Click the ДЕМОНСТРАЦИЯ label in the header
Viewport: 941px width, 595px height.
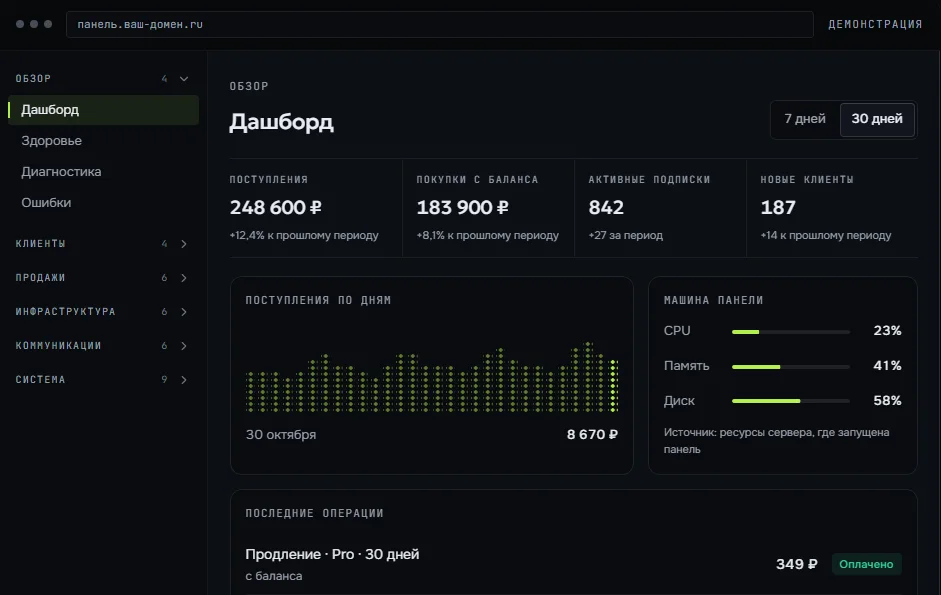tap(875, 25)
